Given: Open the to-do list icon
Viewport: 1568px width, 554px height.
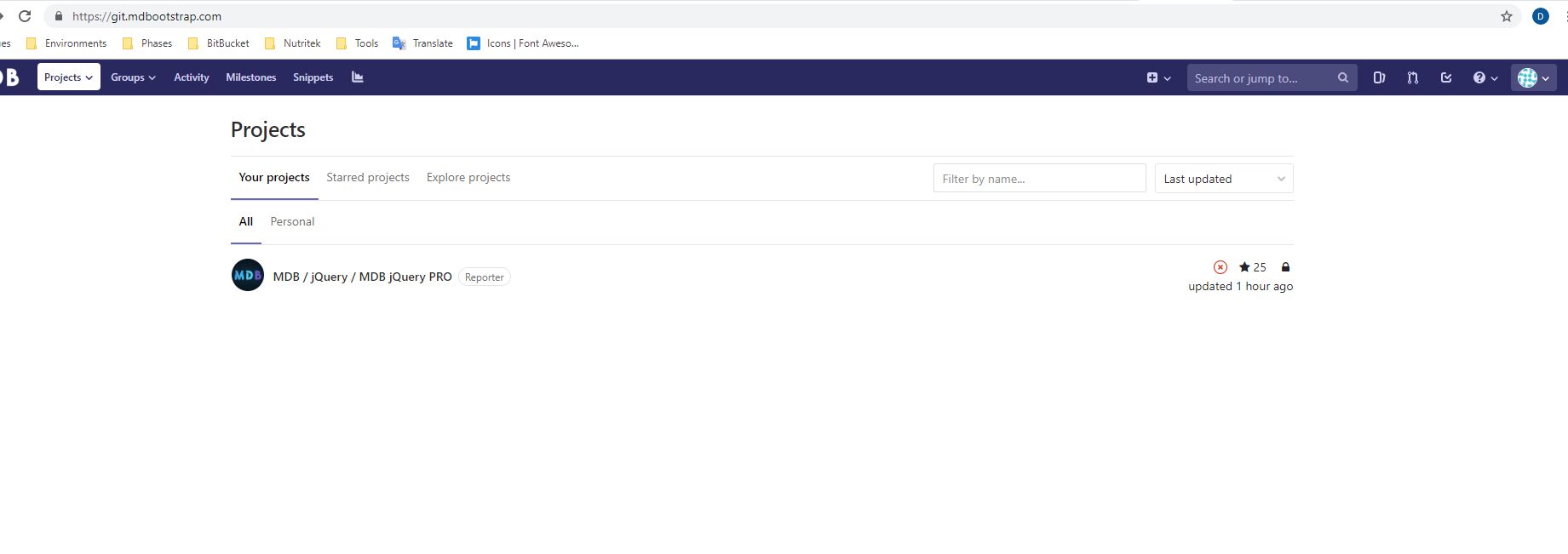Looking at the screenshot, I should (1446, 77).
